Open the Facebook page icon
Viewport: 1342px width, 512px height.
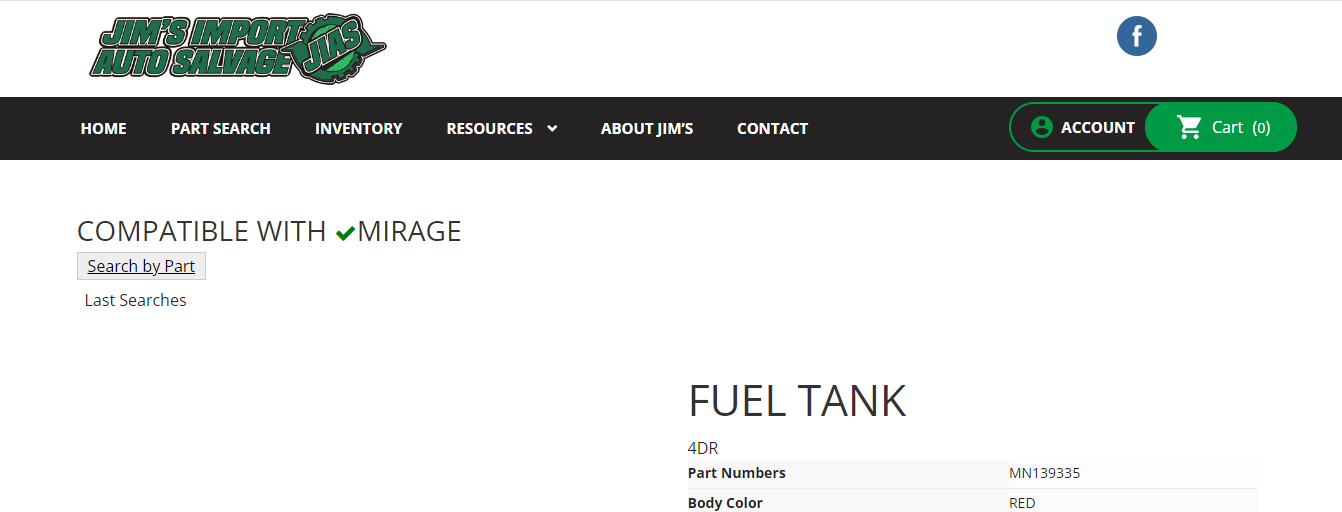1136,37
